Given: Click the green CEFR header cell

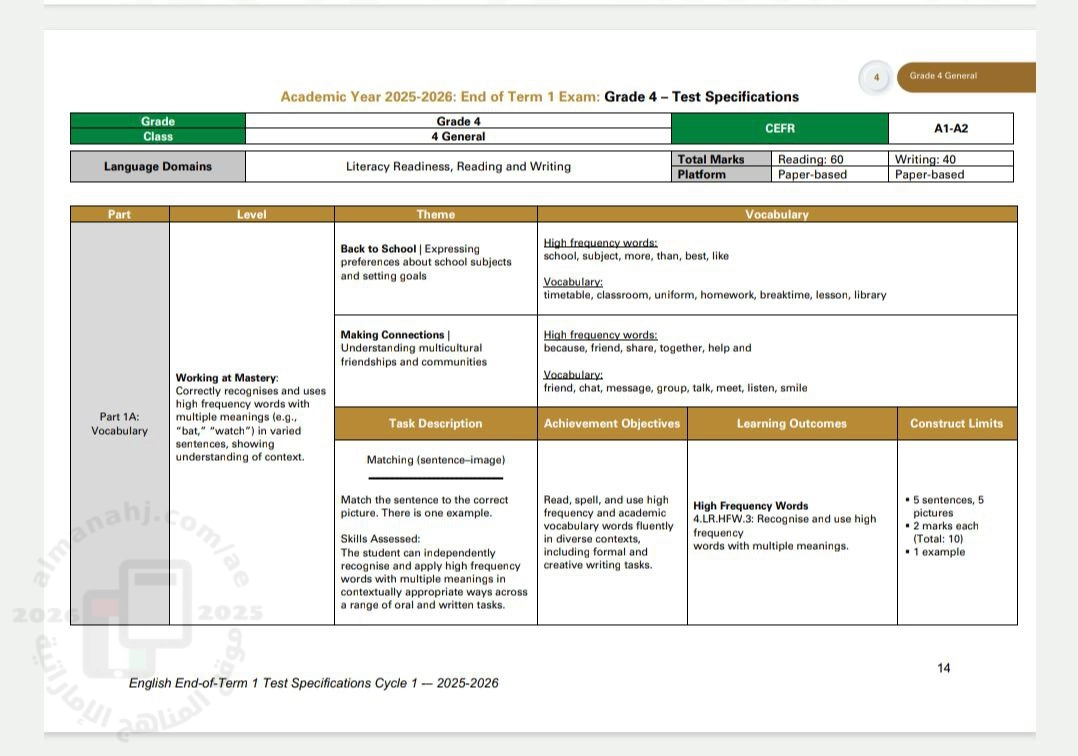Looking at the screenshot, I should (779, 129).
